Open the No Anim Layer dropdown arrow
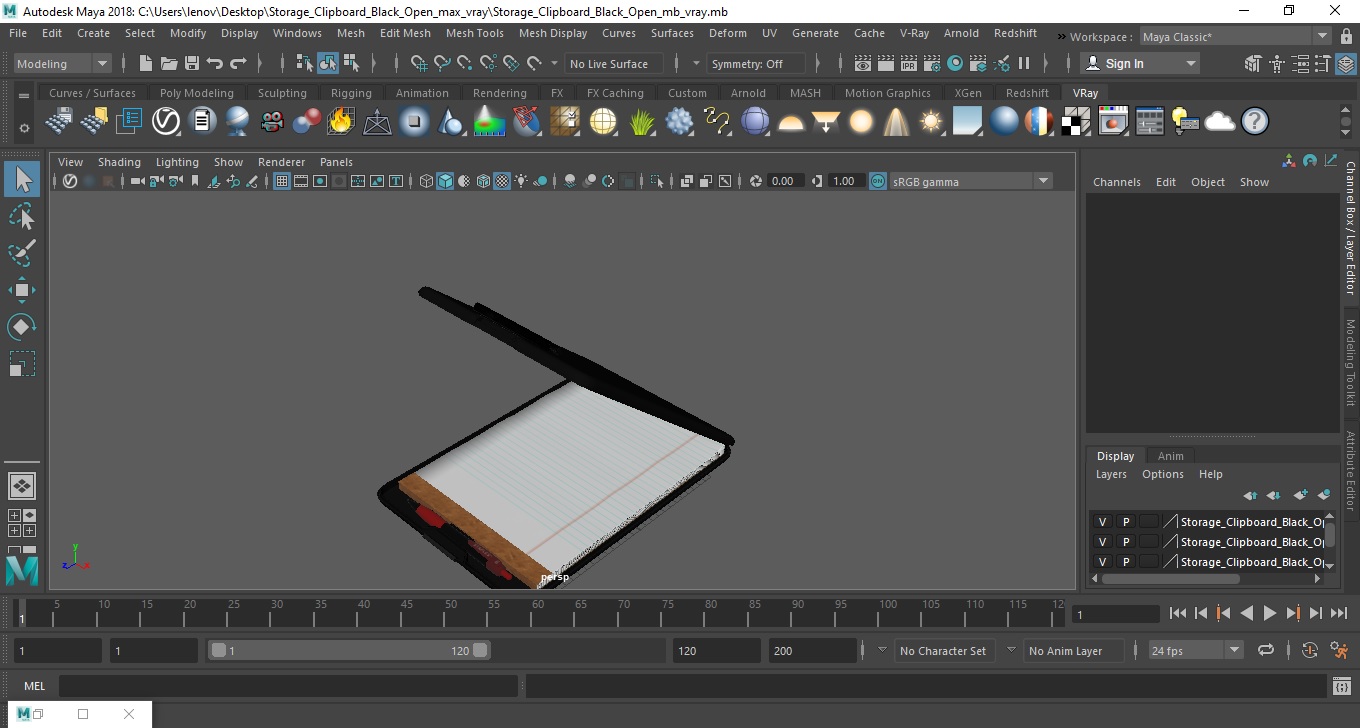 (x=1011, y=650)
